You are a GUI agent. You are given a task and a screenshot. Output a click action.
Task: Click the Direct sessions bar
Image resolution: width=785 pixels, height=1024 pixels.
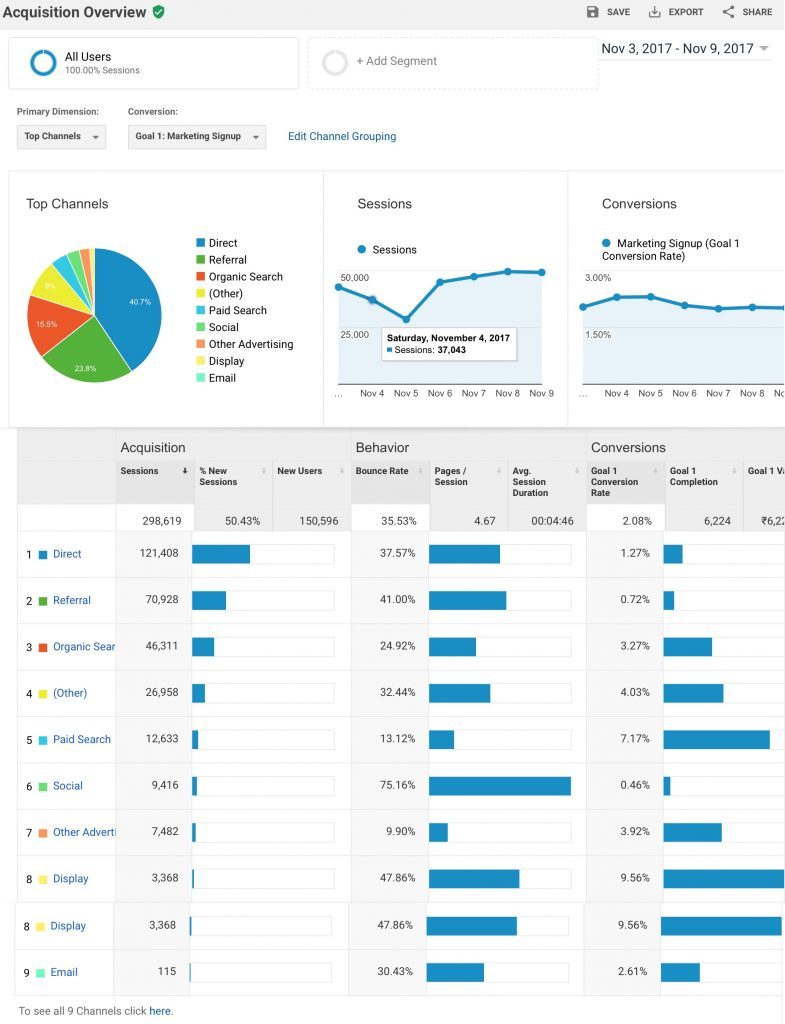click(221, 554)
